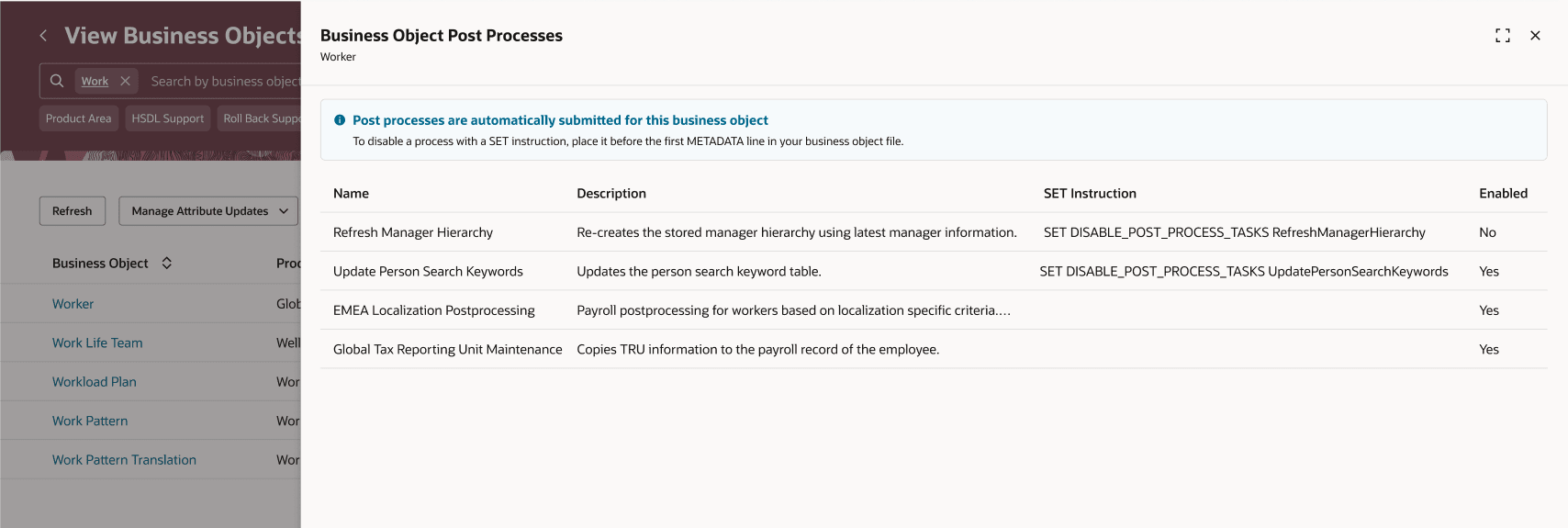Click the business object search field
Viewport: 1568px width, 528px height.
(x=225, y=81)
